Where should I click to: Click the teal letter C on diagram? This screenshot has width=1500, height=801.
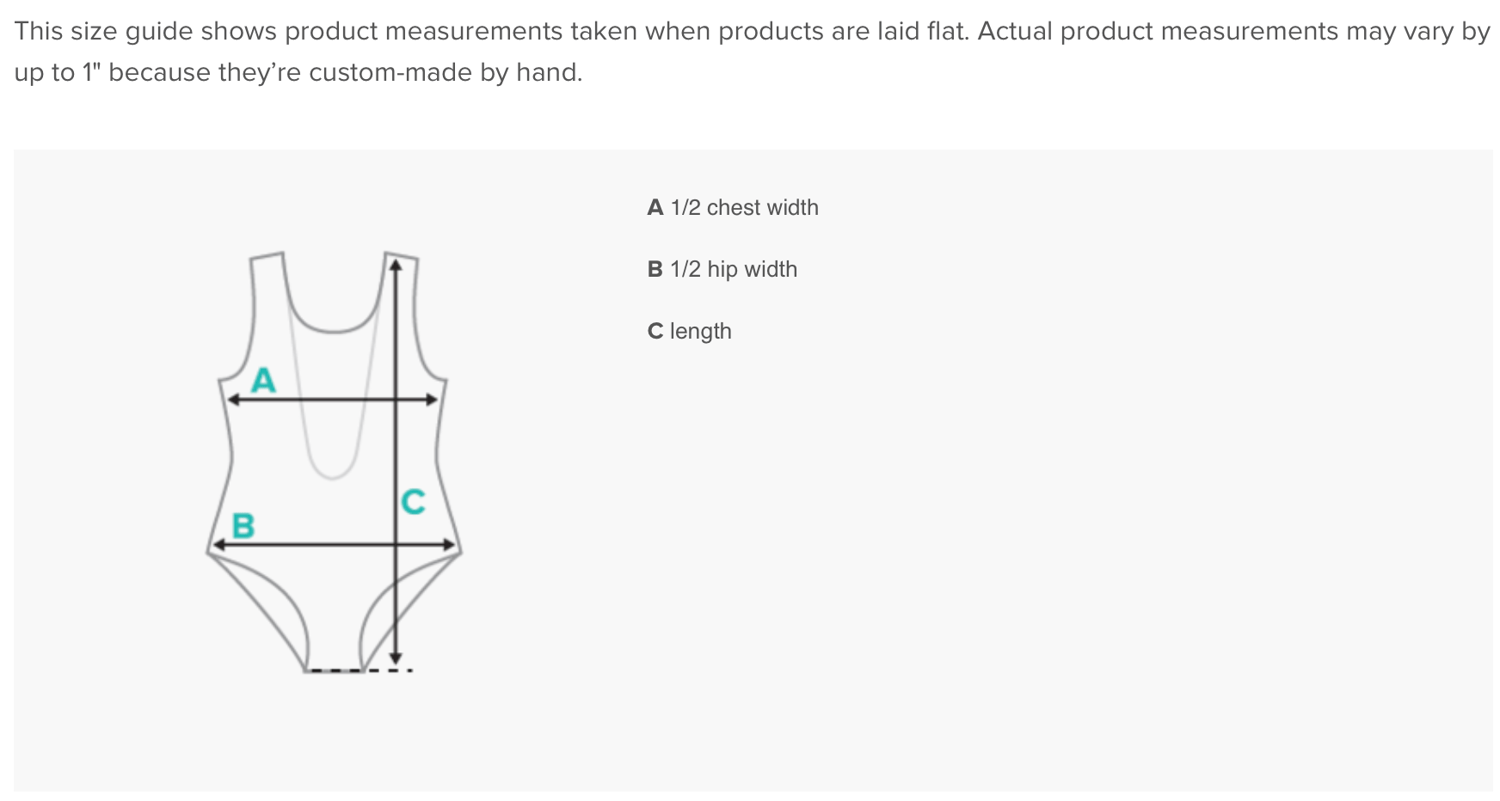(413, 502)
